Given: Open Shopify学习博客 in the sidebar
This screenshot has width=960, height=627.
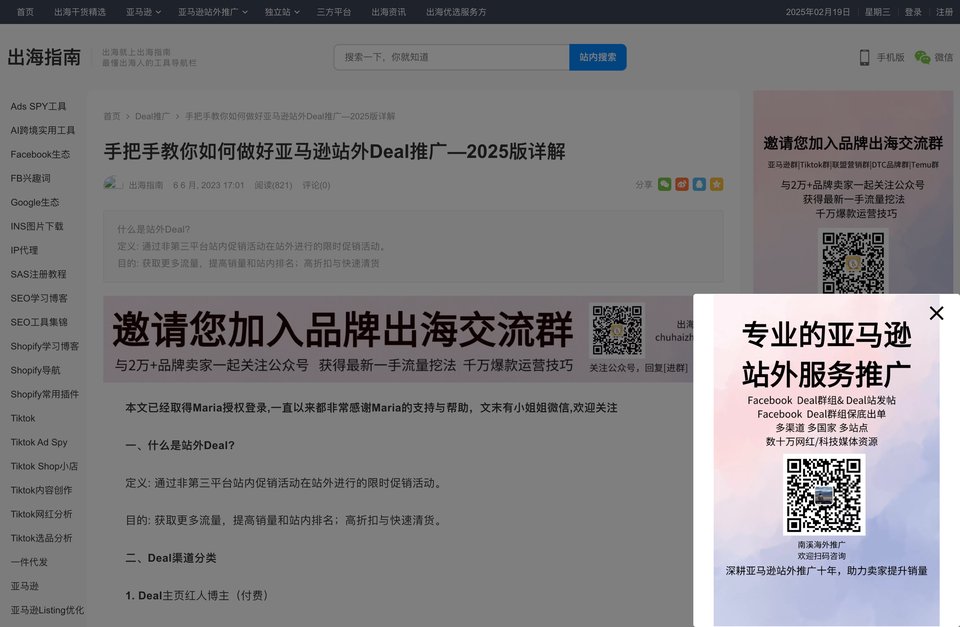Looking at the screenshot, I should (45, 346).
